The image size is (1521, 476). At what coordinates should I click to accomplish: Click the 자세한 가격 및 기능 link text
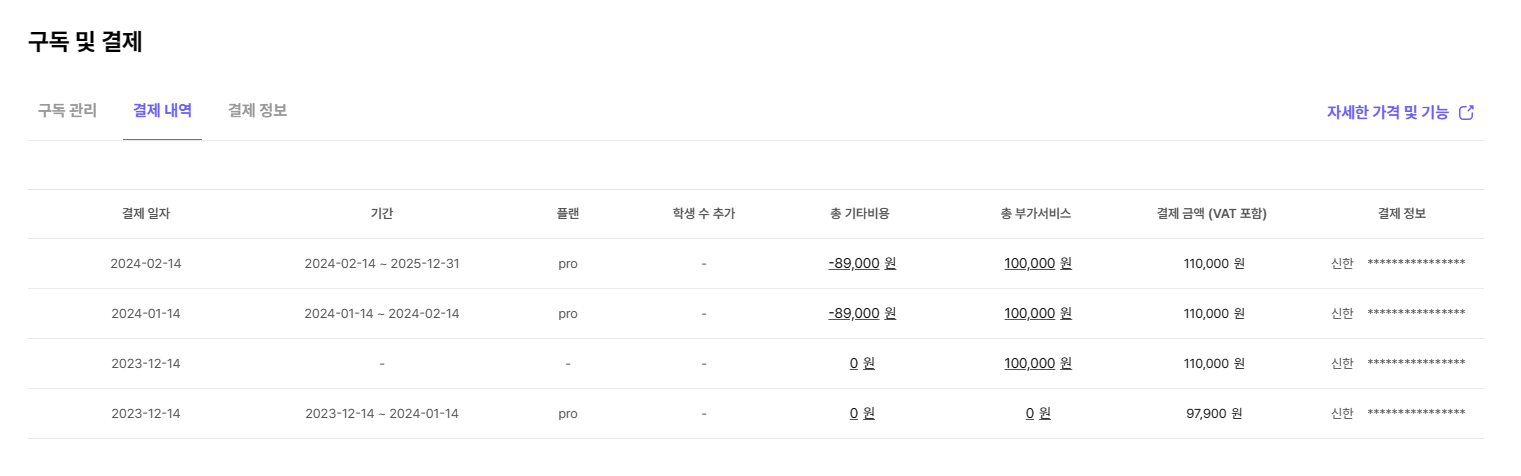(x=1387, y=112)
